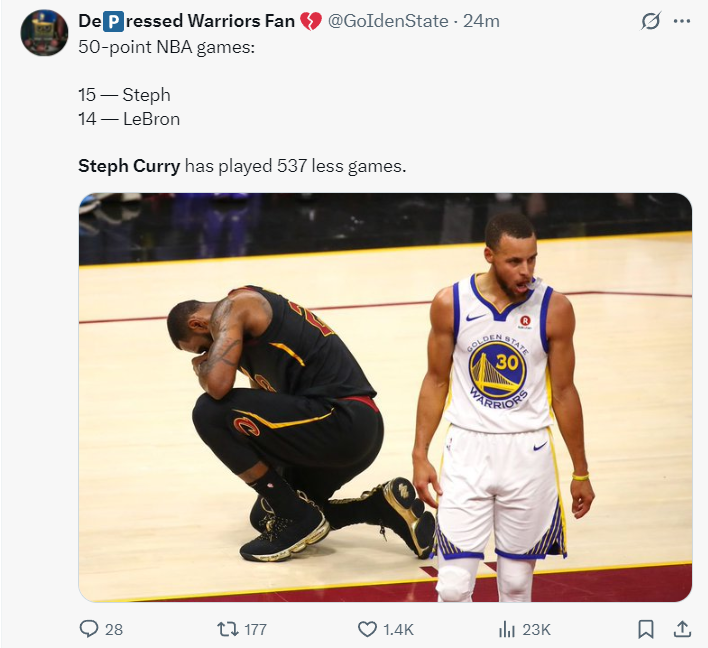Open the three-dot more options menu

point(682,21)
